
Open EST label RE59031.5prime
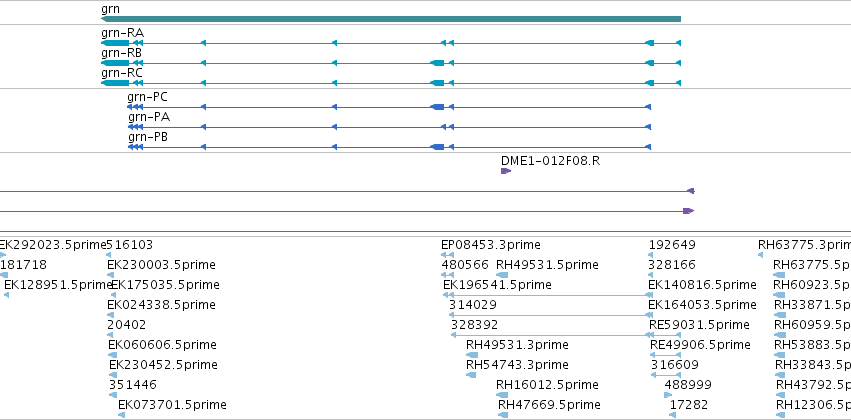pos(700,325)
